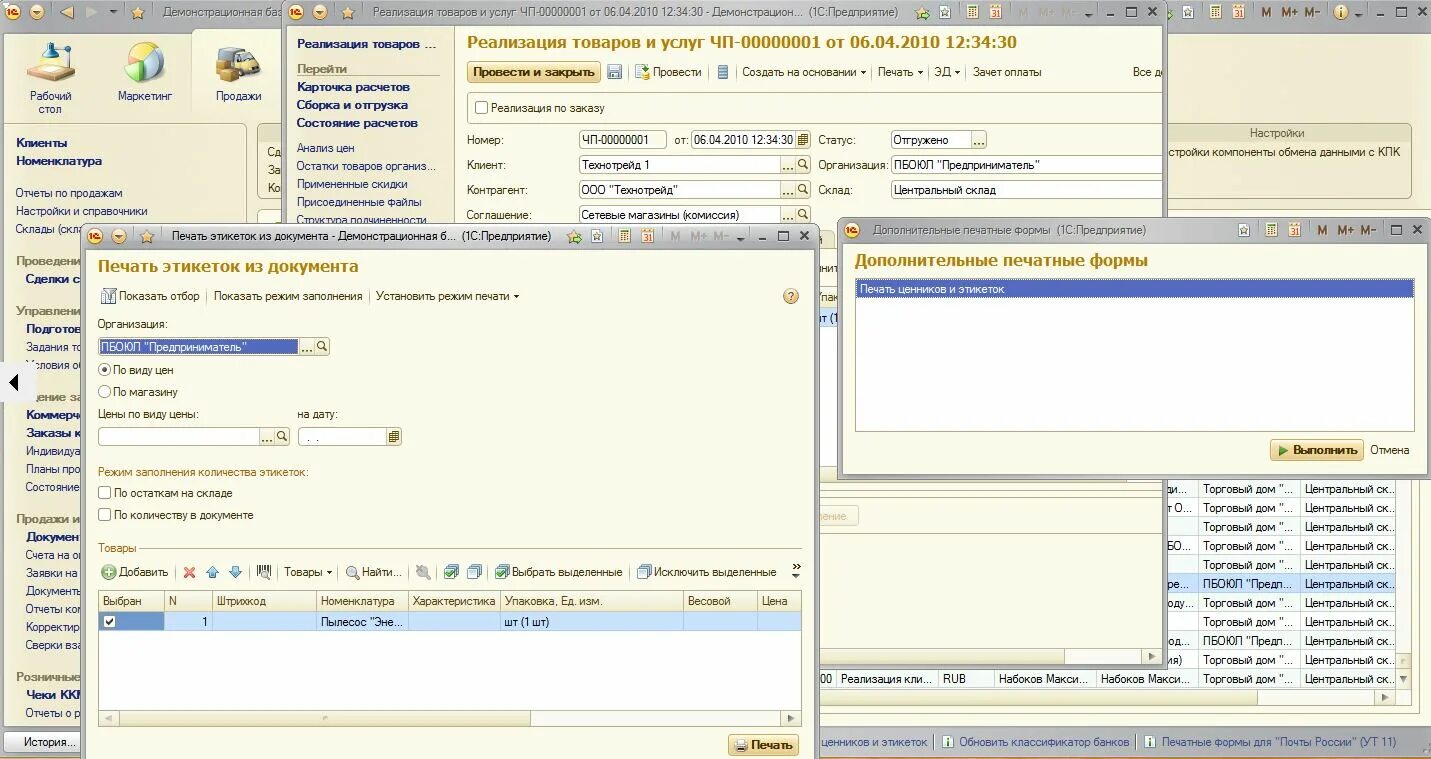The height and width of the screenshot is (759, 1431).
Task: Click Показать режим заполнения command
Action: [x=288, y=296]
